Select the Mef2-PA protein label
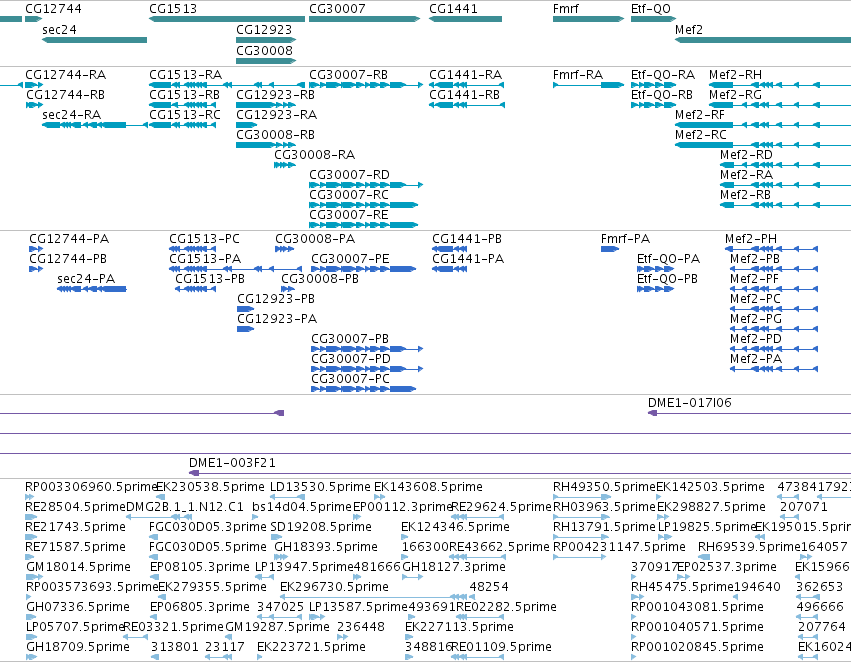 click(756, 359)
